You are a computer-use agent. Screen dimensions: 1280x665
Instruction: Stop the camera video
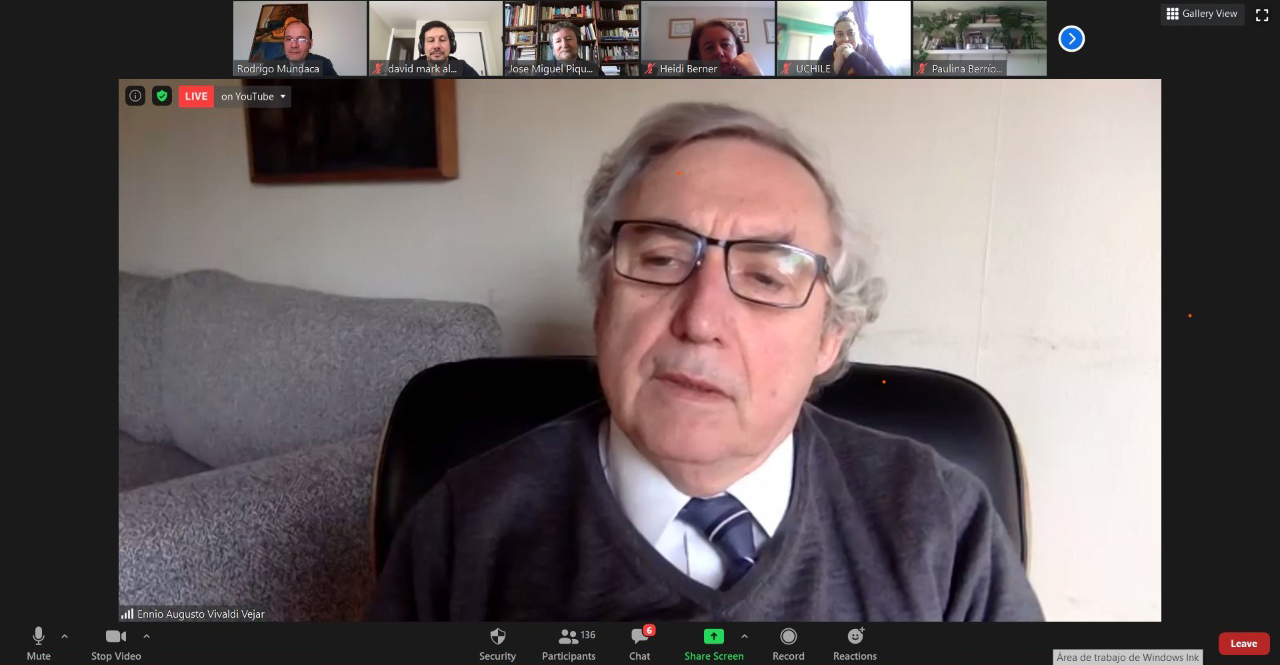click(116, 643)
